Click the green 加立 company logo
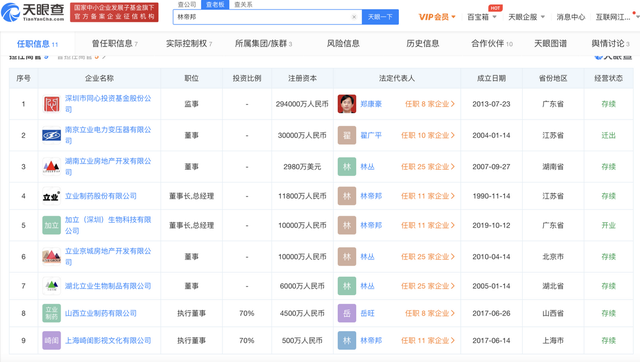Viewport: 640px width, 362px height. (51, 225)
